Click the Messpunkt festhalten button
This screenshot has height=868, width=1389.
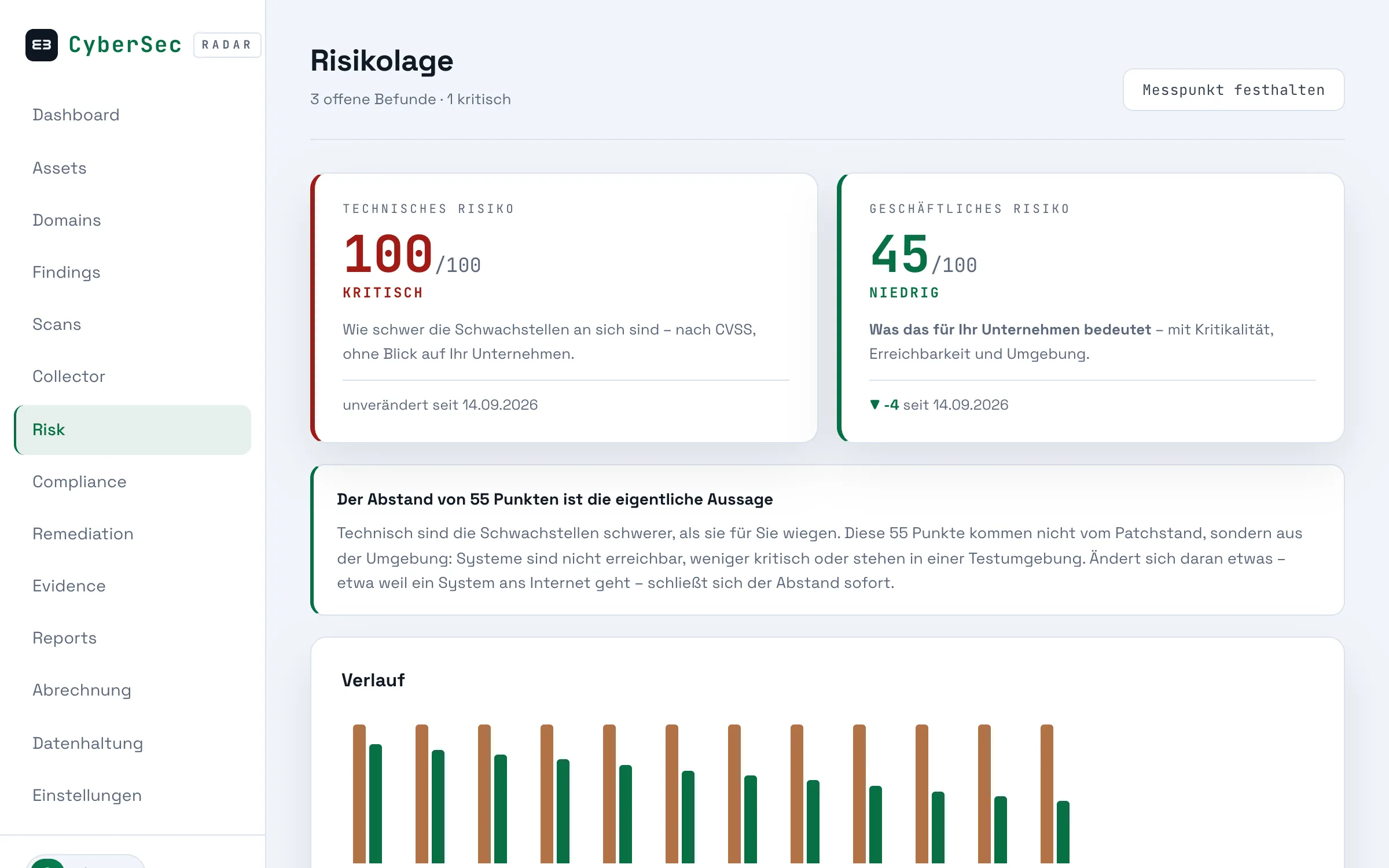[x=1233, y=90]
